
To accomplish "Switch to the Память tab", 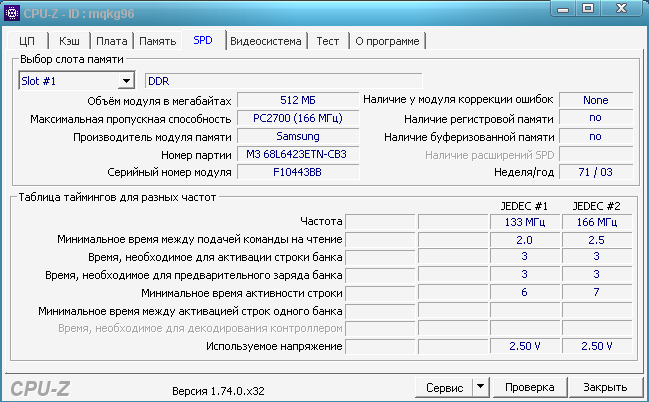I will [157, 41].
